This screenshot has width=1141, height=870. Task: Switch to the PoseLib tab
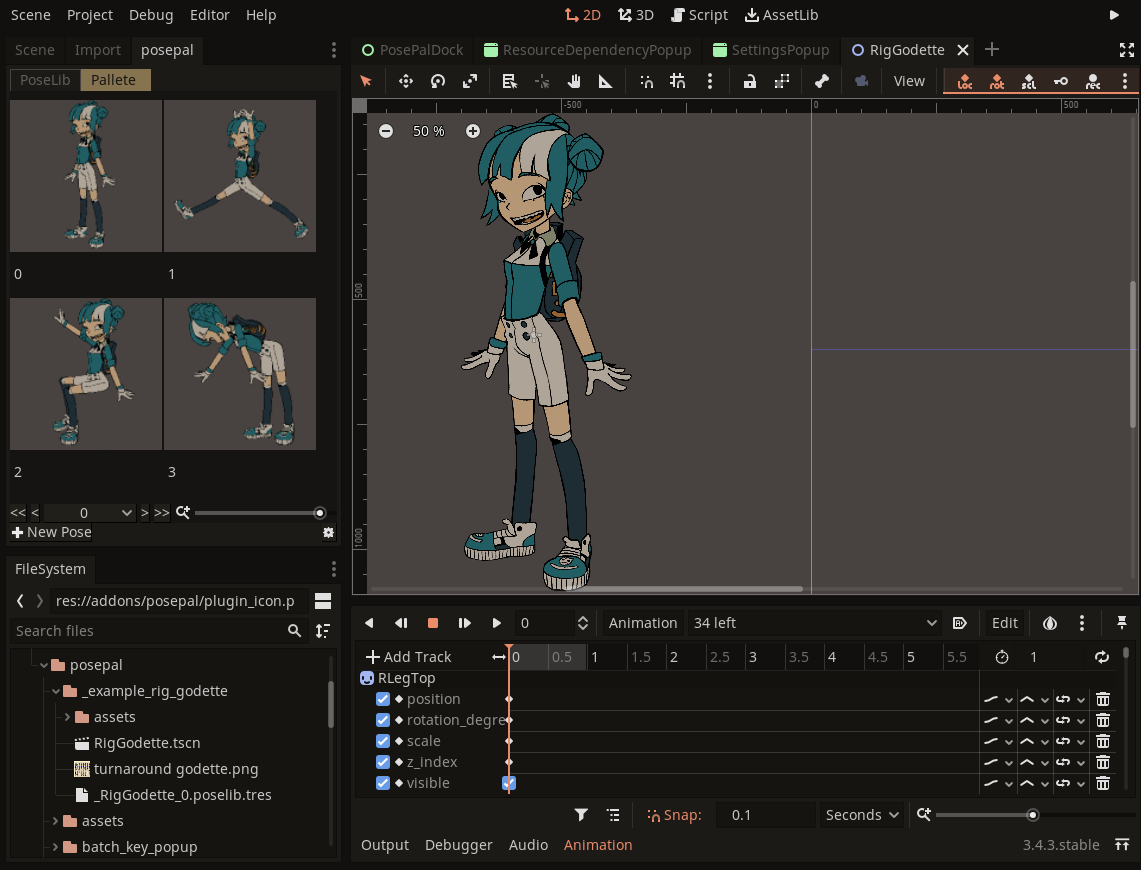point(45,80)
